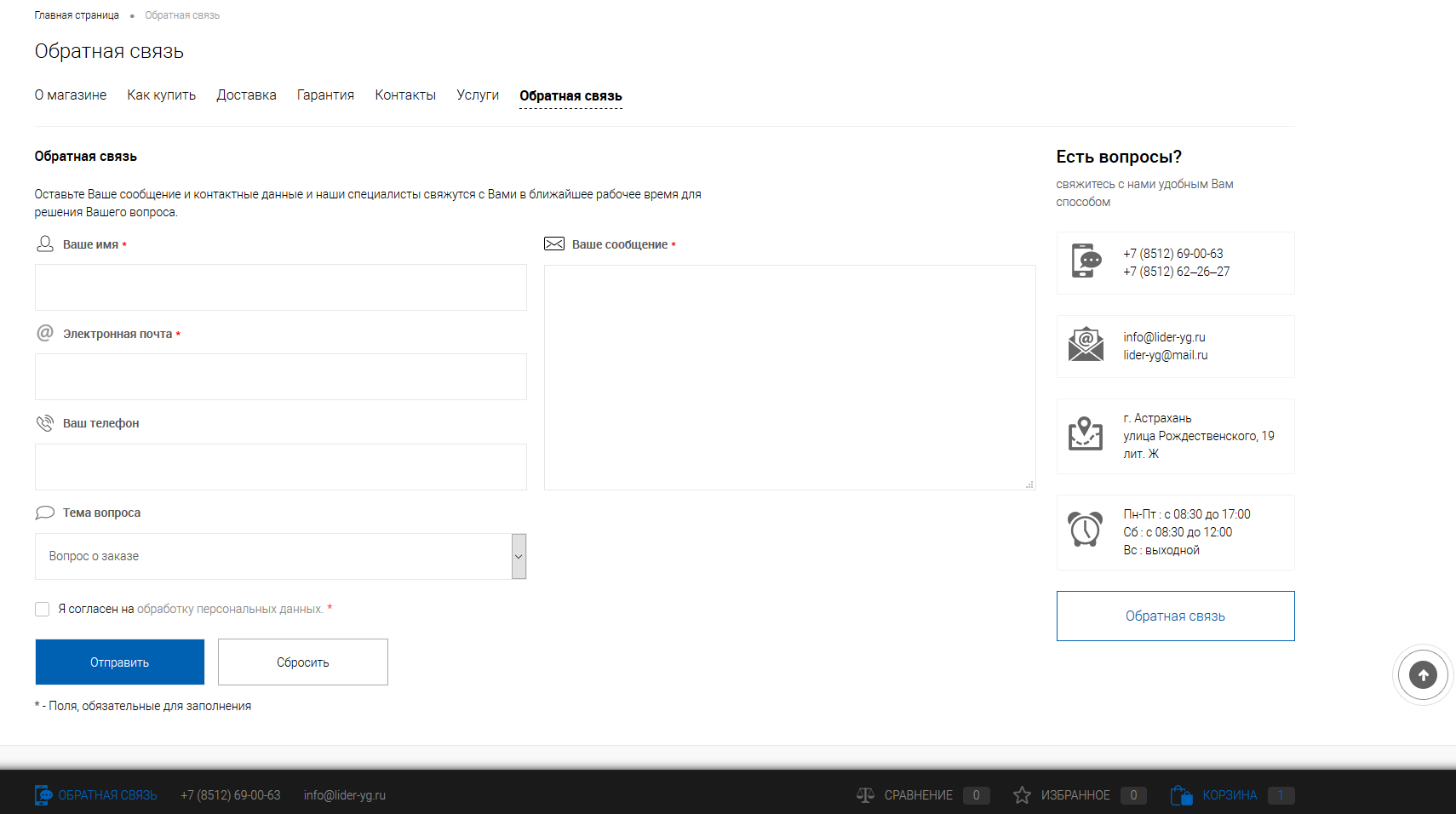Focus the Электронная почта input field
The height and width of the screenshot is (814, 1456).
coord(281,376)
